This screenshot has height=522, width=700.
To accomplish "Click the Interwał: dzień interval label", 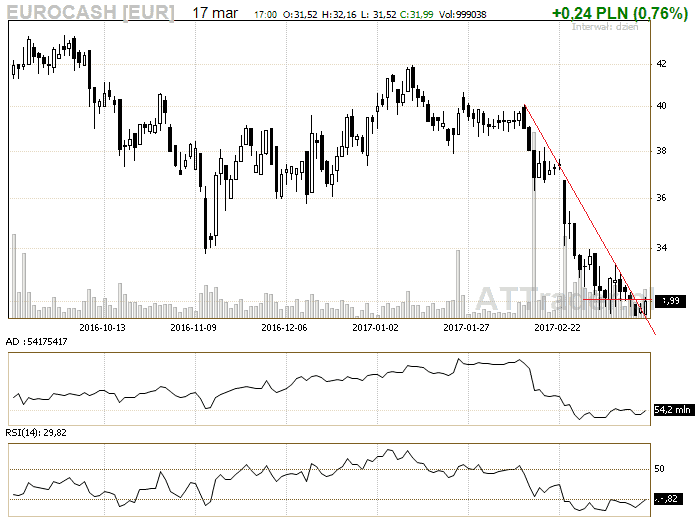I will pos(606,28).
